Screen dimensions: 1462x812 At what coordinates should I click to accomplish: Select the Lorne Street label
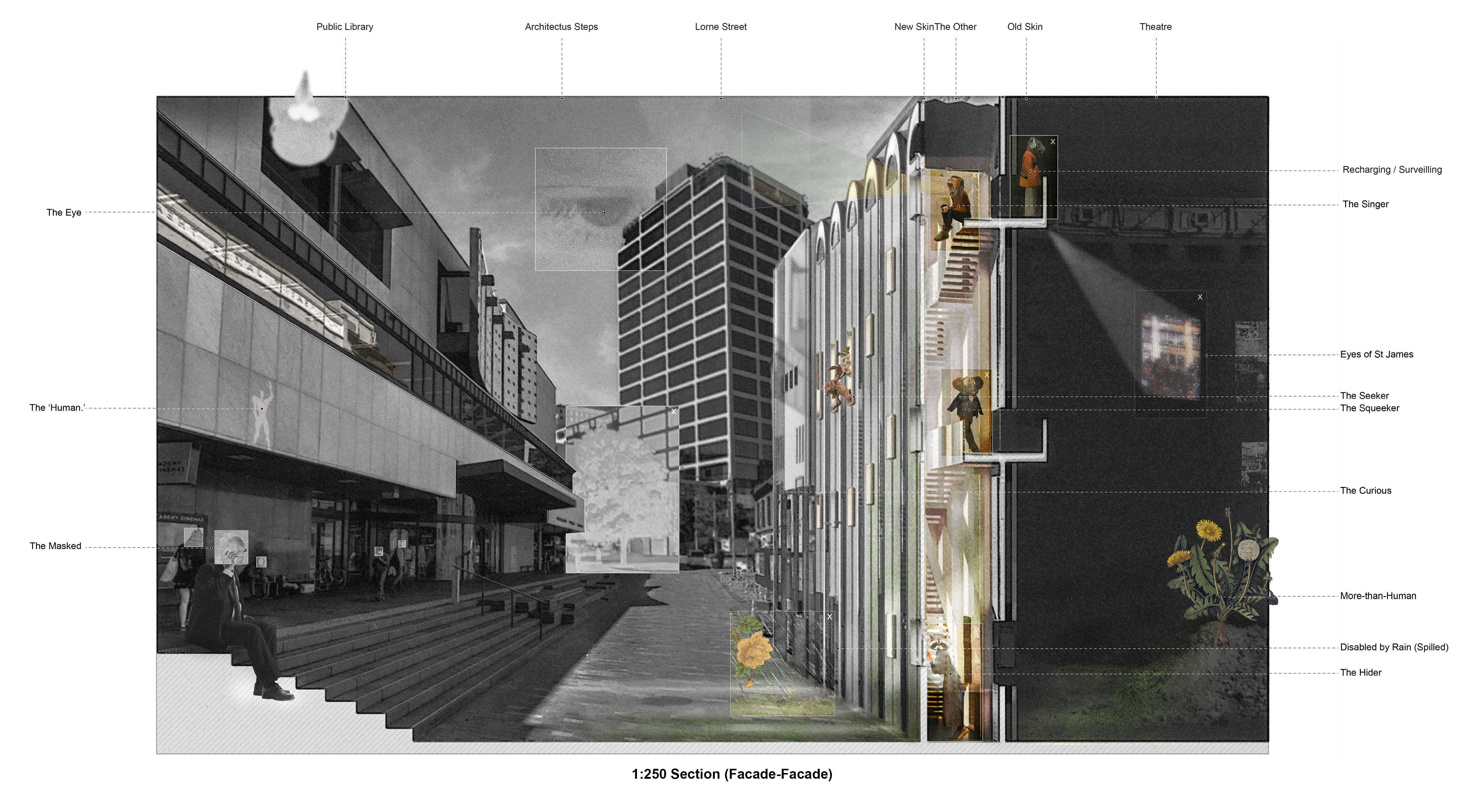tap(720, 27)
